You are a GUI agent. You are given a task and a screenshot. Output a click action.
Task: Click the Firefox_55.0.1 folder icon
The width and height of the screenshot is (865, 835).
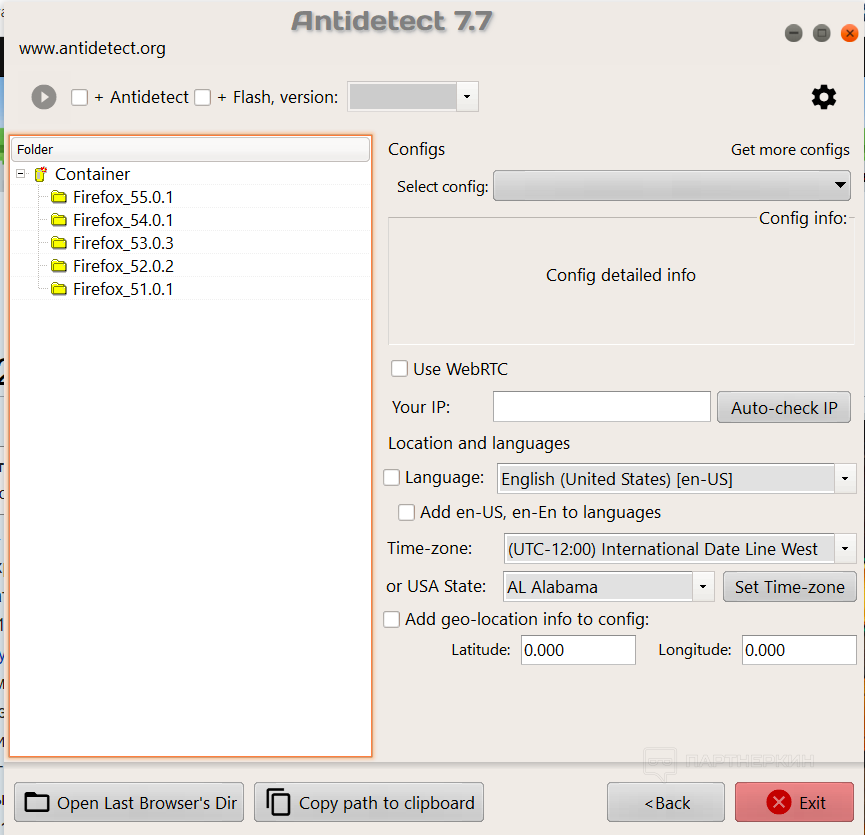pyautogui.click(x=59, y=197)
